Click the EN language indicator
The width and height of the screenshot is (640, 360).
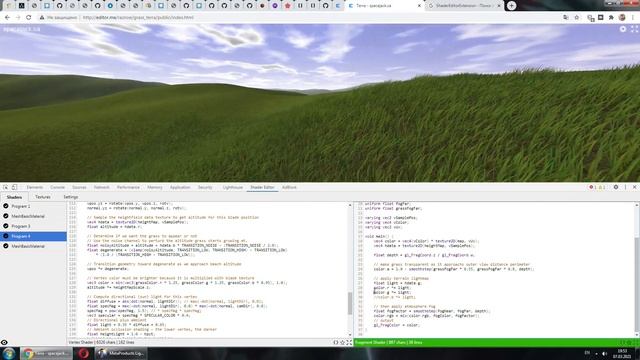(587, 353)
